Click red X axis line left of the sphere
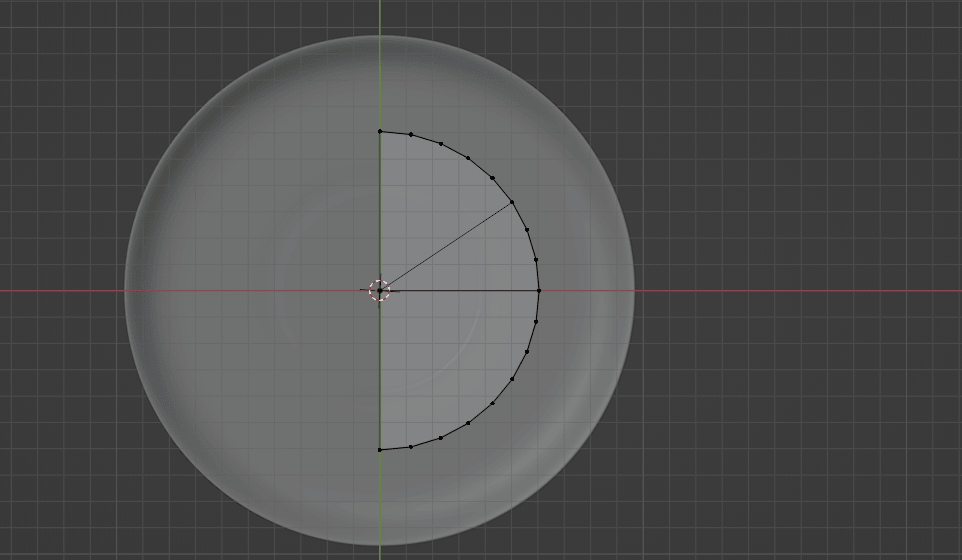Image resolution: width=962 pixels, height=560 pixels. [x=60, y=291]
